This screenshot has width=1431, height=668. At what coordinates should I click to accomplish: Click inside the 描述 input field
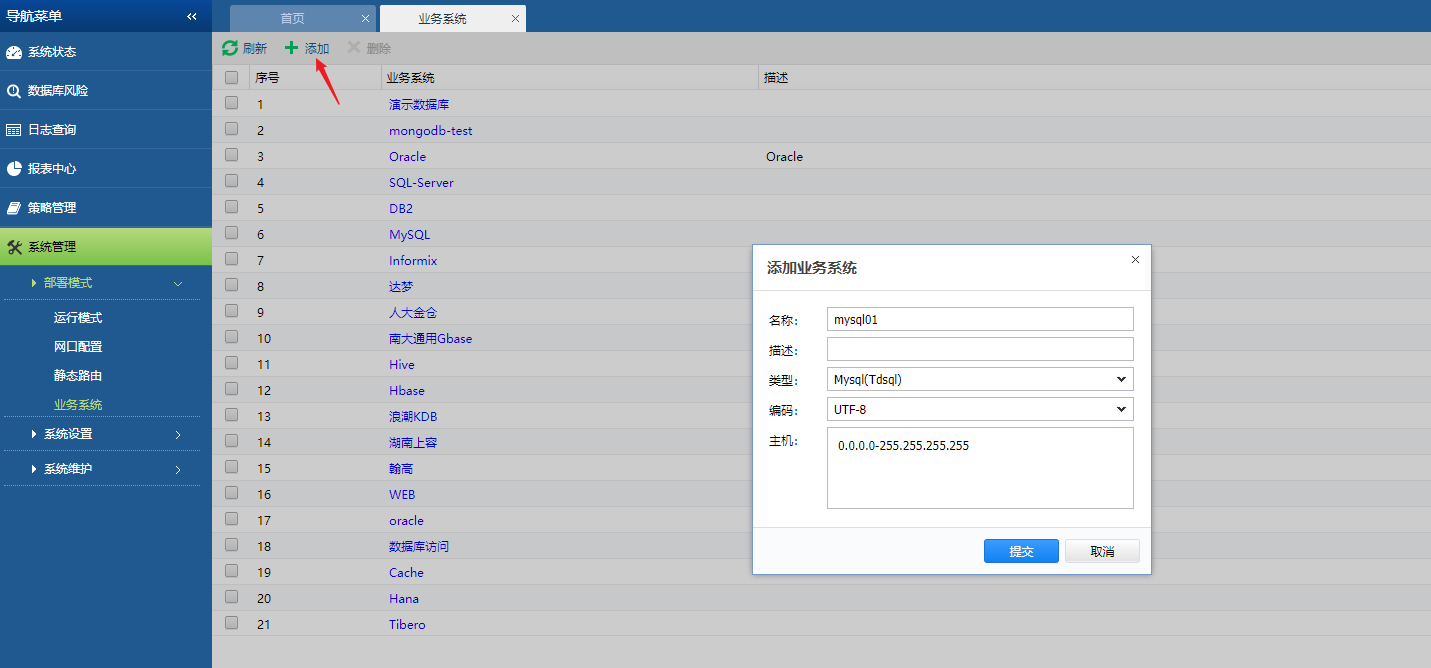(x=979, y=349)
